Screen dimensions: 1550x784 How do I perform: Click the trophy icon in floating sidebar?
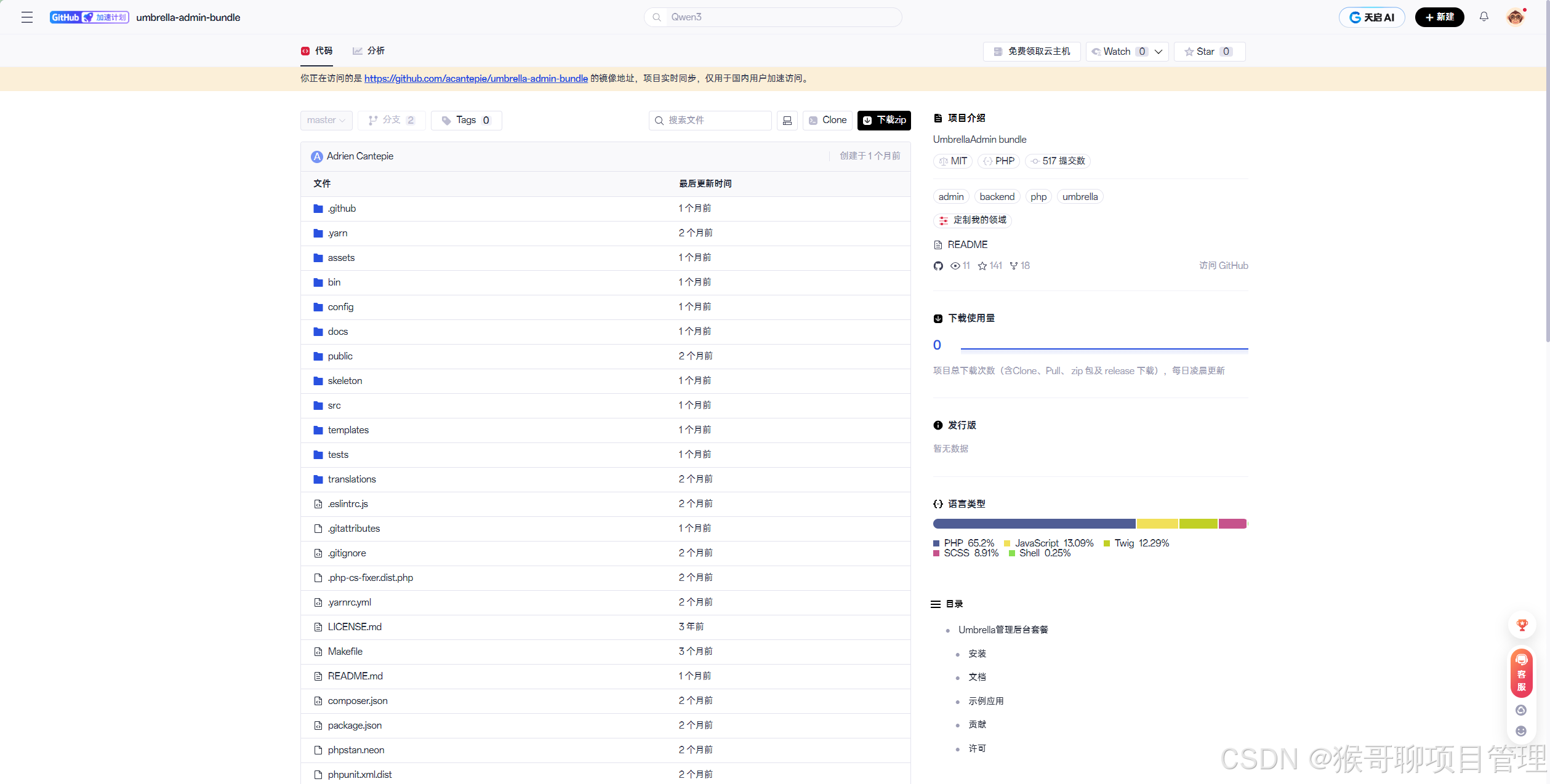coord(1522,625)
